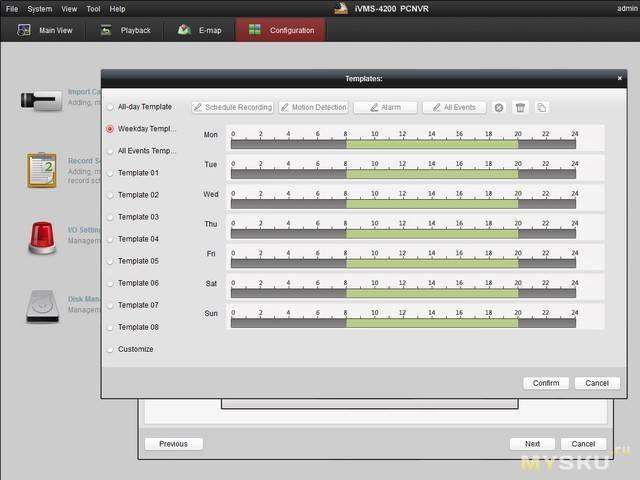
Task: Click the copy icon in Templates toolbar
Action: tap(542, 108)
